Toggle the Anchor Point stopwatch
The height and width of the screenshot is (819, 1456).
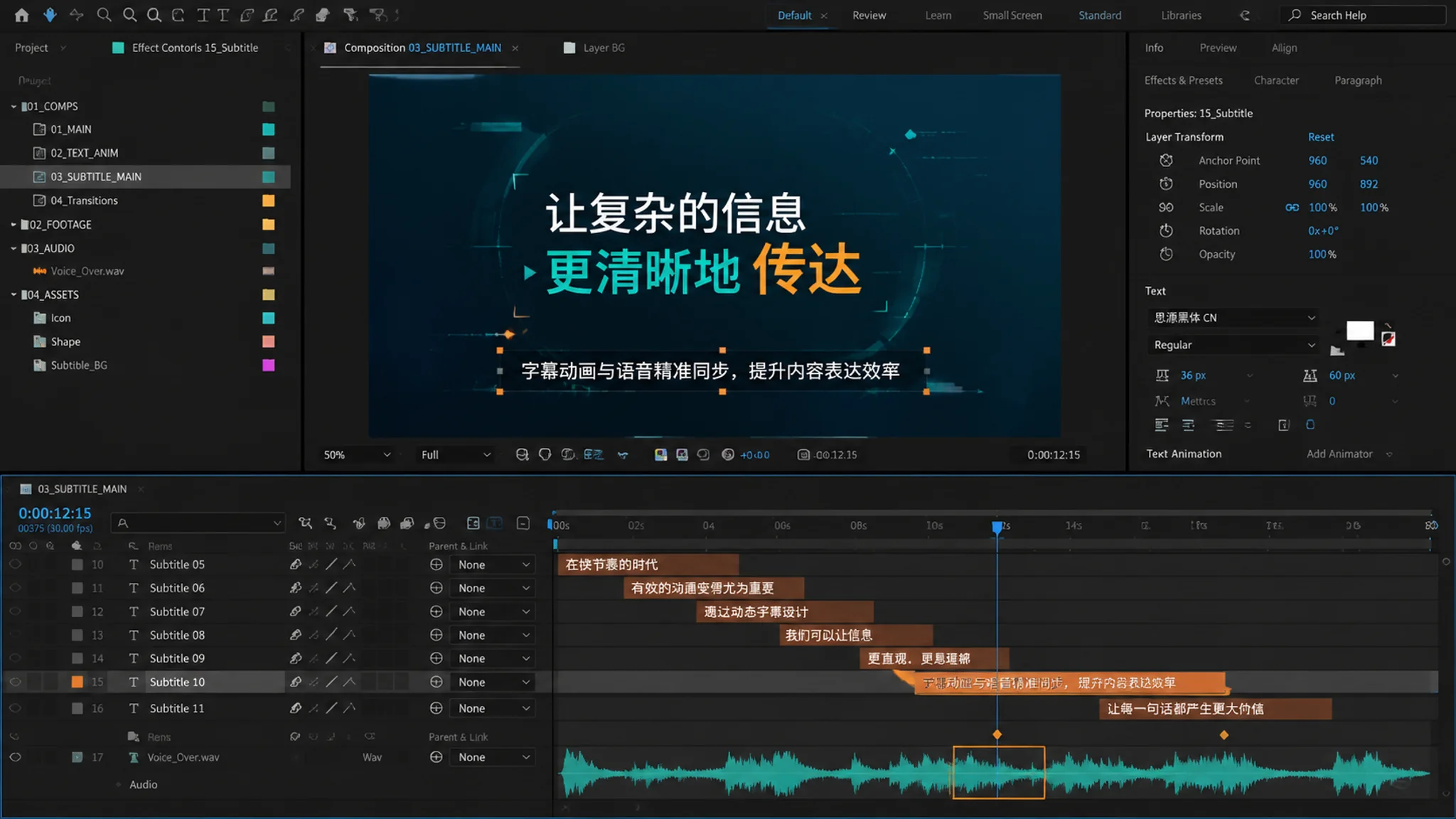tap(1166, 161)
